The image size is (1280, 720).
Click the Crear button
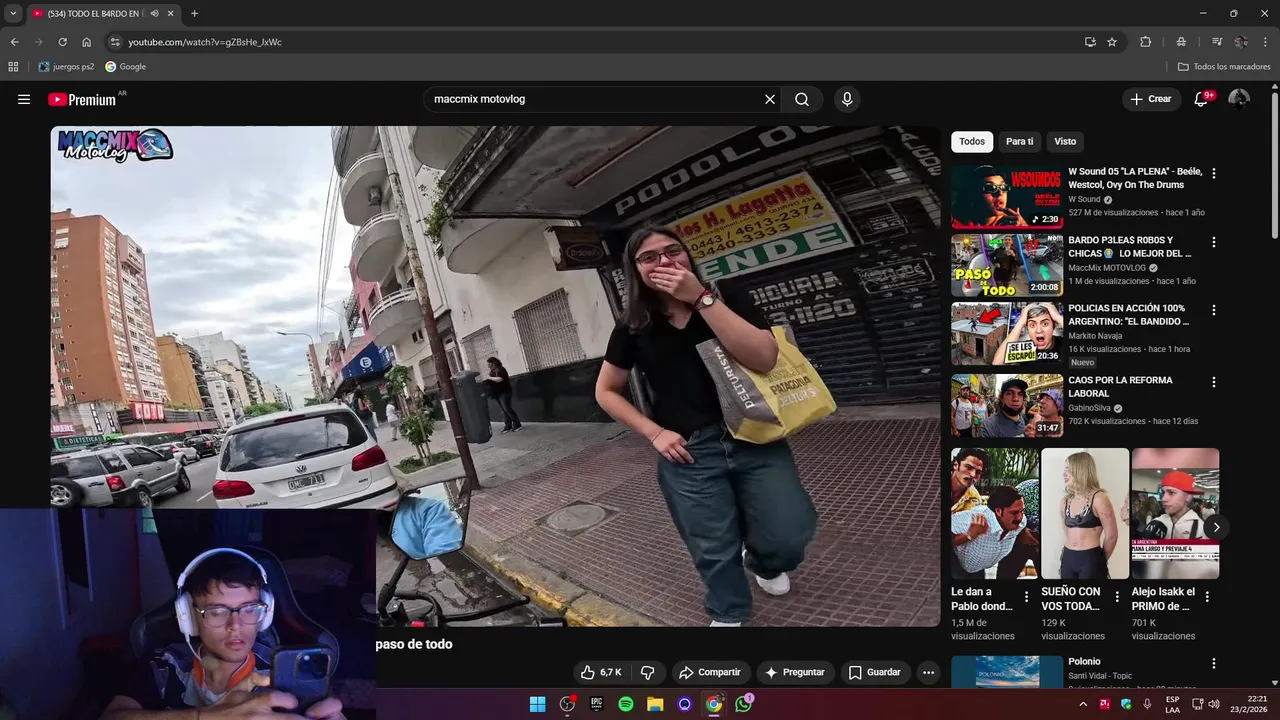[1150, 99]
